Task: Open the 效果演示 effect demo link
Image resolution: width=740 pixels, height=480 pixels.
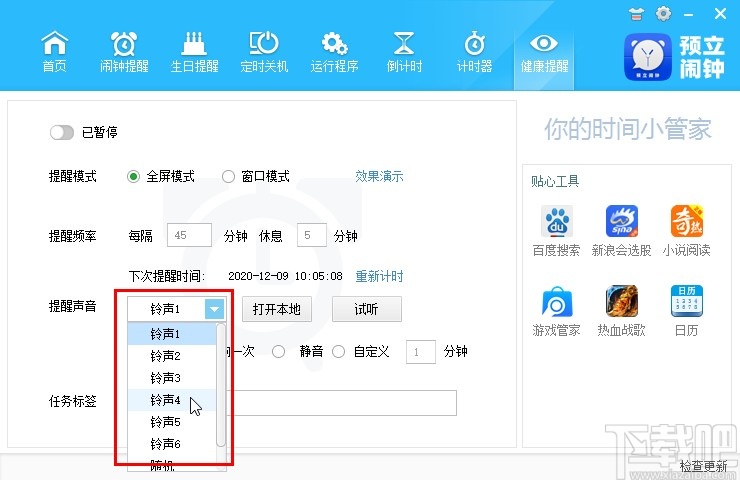Action: 379,177
